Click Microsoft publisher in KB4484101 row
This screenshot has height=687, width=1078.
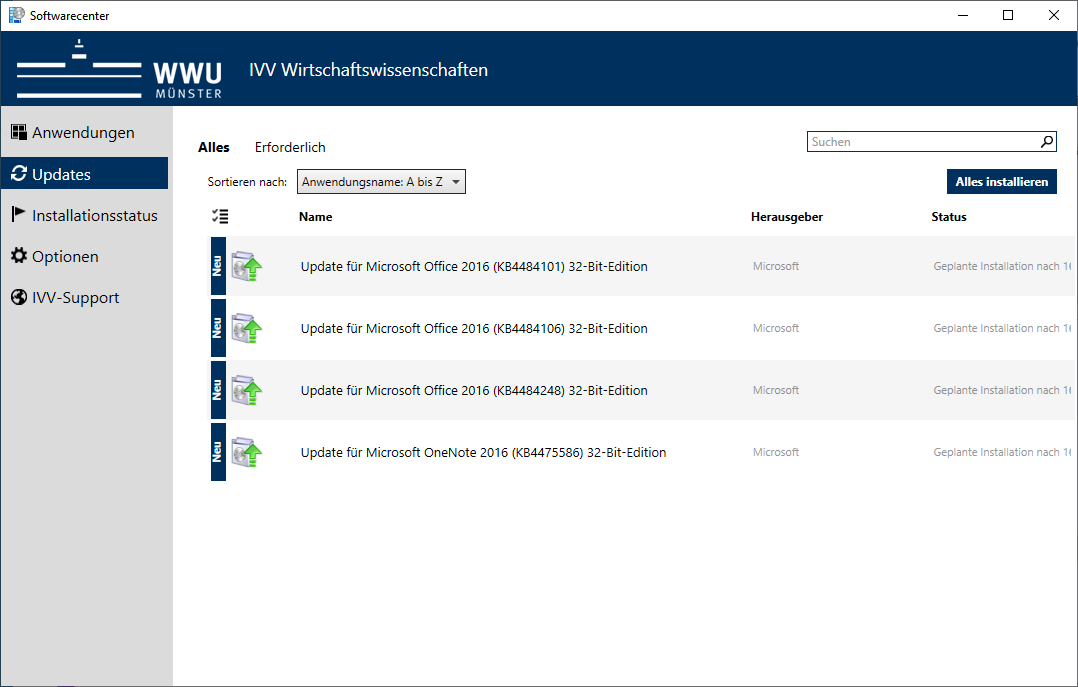pyautogui.click(x=776, y=266)
